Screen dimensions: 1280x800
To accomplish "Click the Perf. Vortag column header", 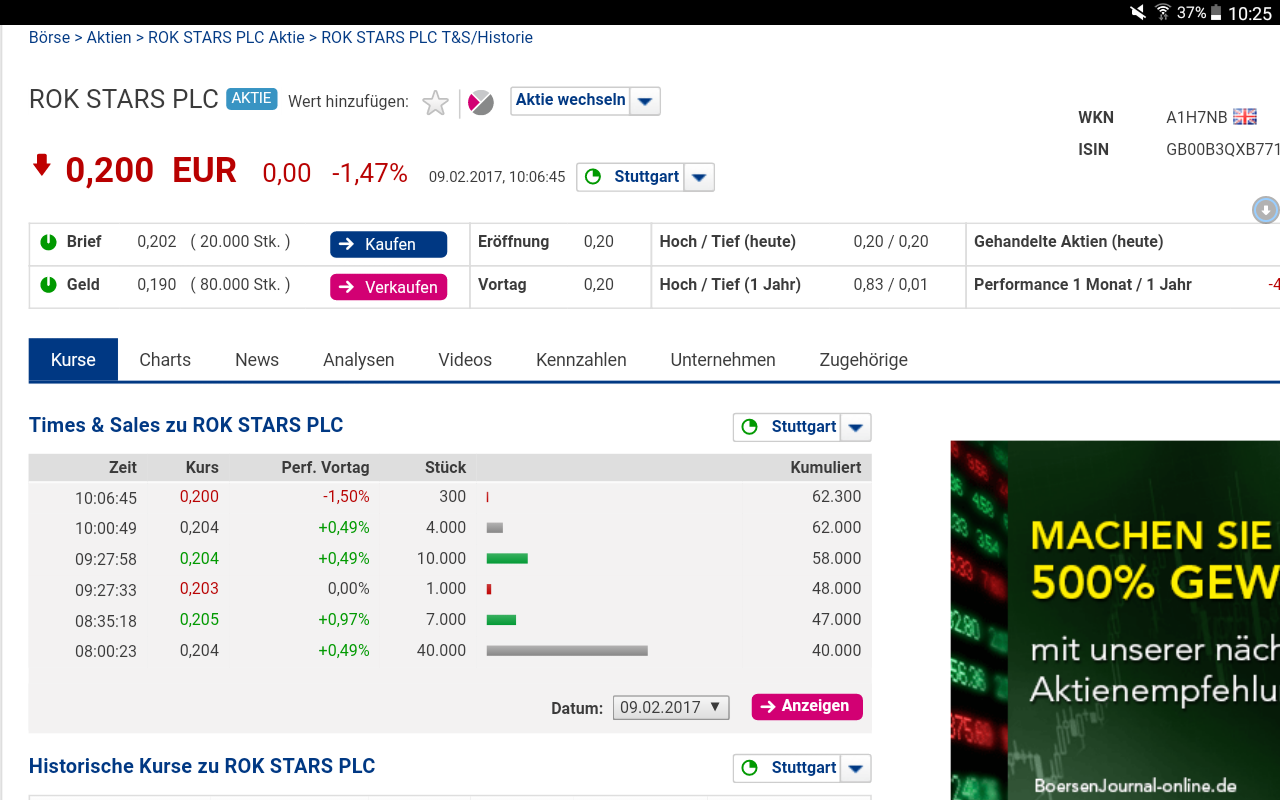I will (x=326, y=468).
